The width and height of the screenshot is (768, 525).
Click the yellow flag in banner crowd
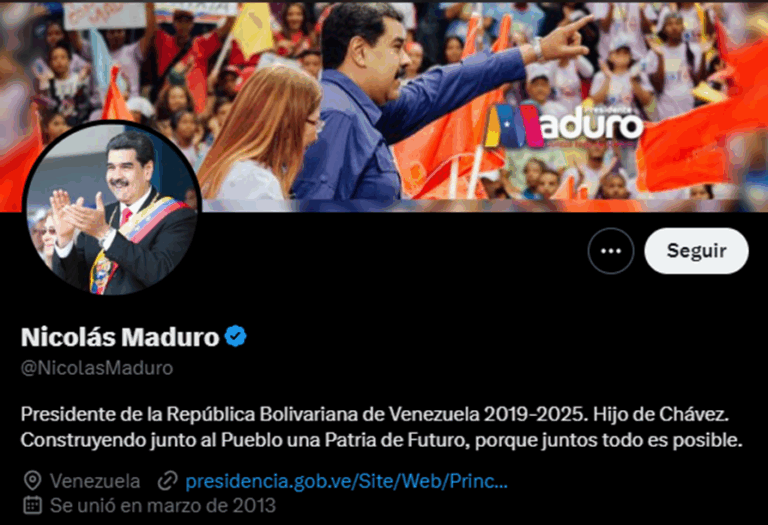252,29
